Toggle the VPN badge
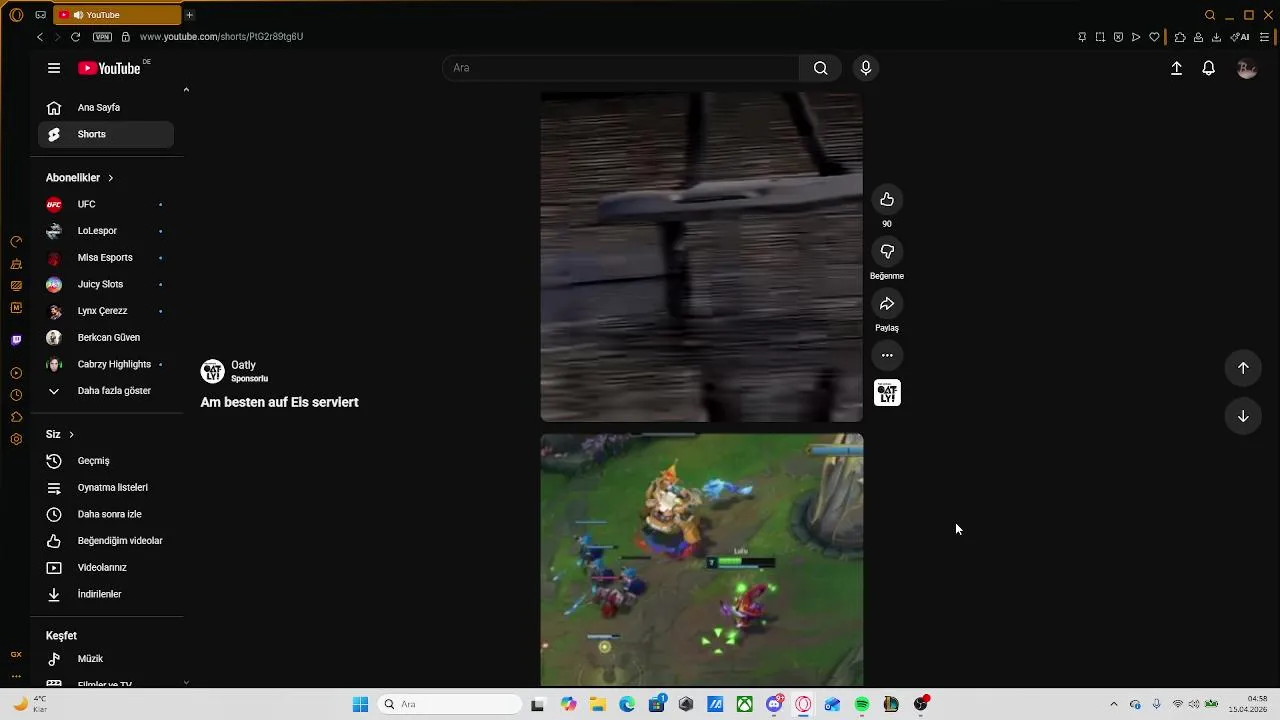The width and height of the screenshot is (1280, 720). click(102, 37)
